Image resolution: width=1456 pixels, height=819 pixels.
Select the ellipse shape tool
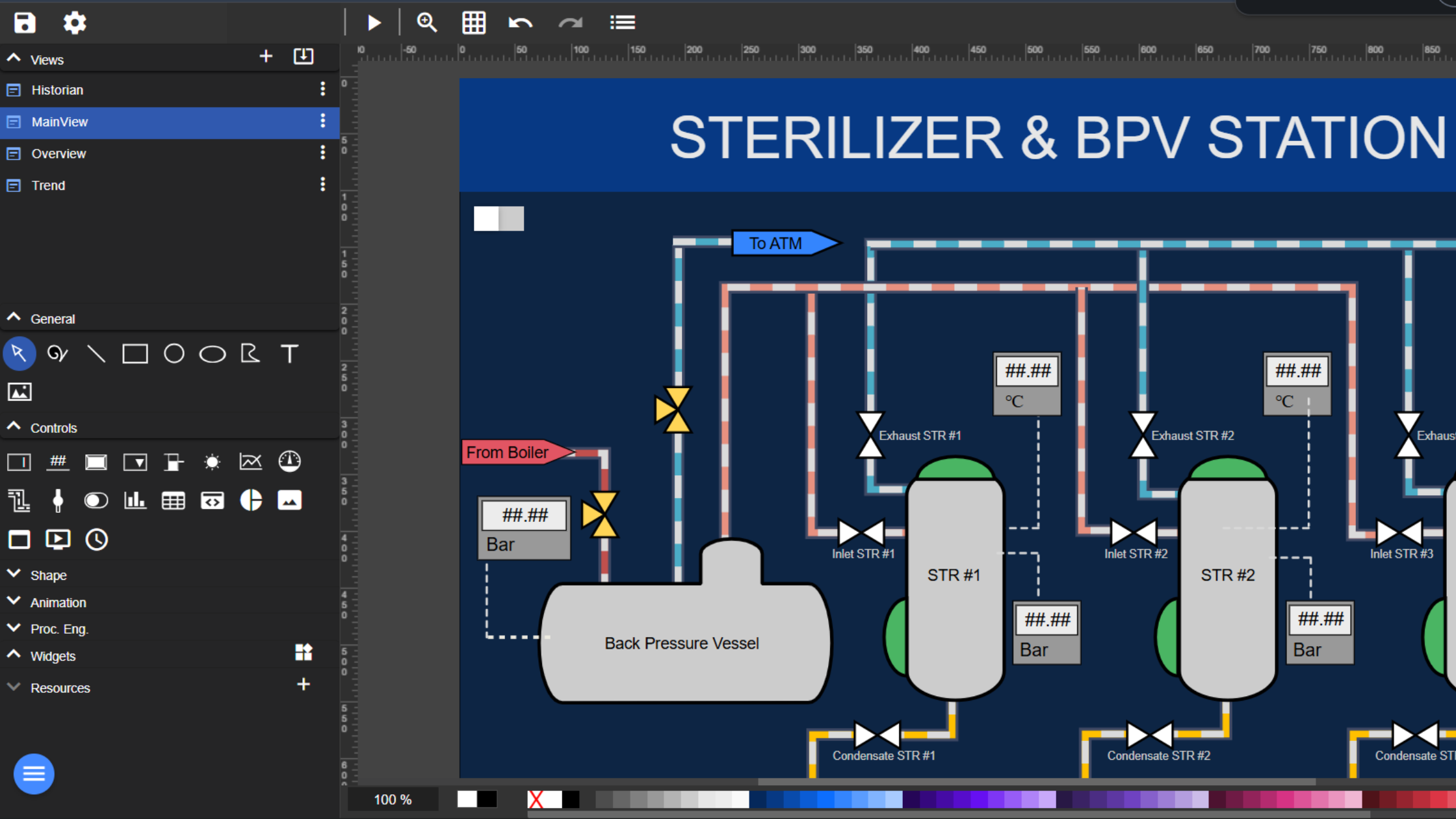click(x=212, y=353)
